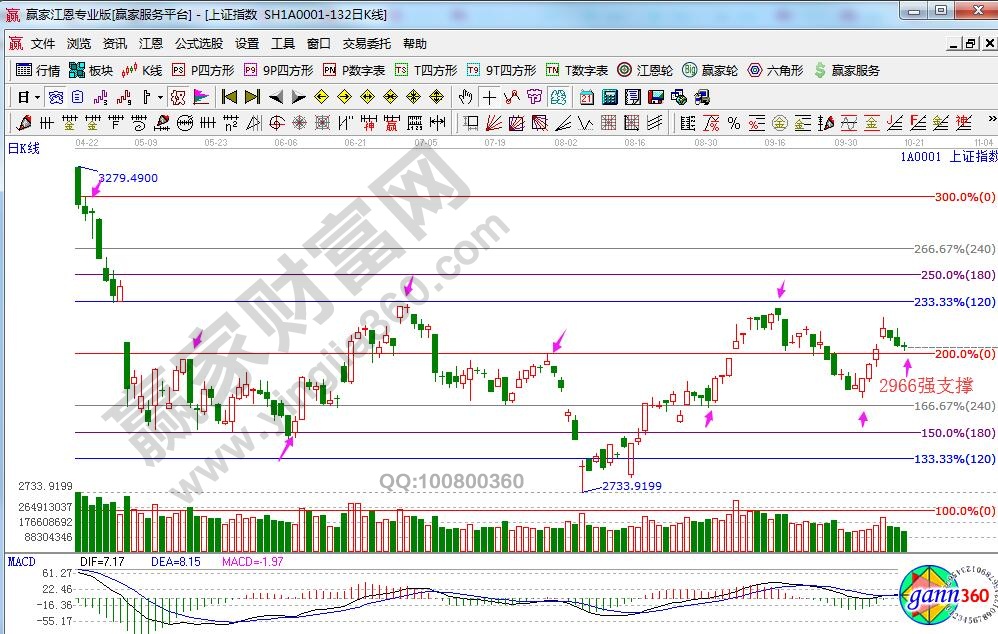The image size is (998, 634).
Task: Open the 公式选股 menu
Action: point(199,44)
